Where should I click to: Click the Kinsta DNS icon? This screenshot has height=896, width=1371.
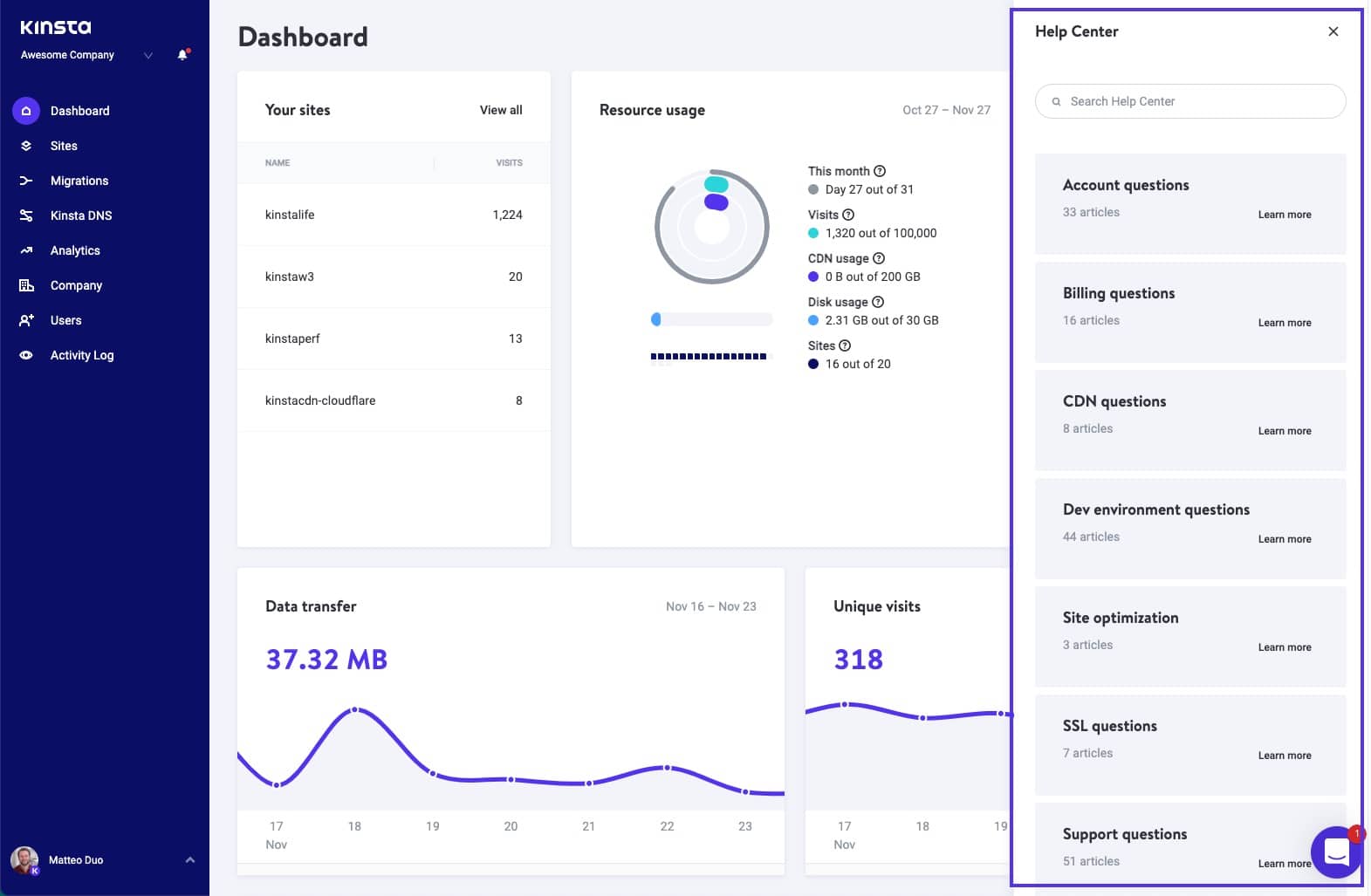pos(26,215)
